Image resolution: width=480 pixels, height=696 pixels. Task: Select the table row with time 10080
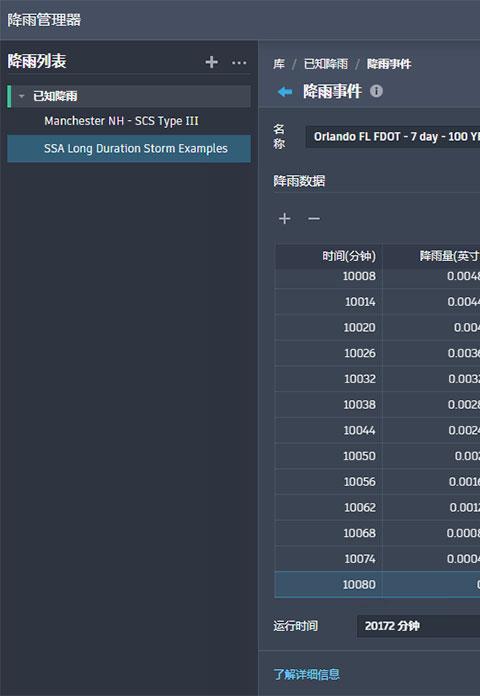pos(377,584)
